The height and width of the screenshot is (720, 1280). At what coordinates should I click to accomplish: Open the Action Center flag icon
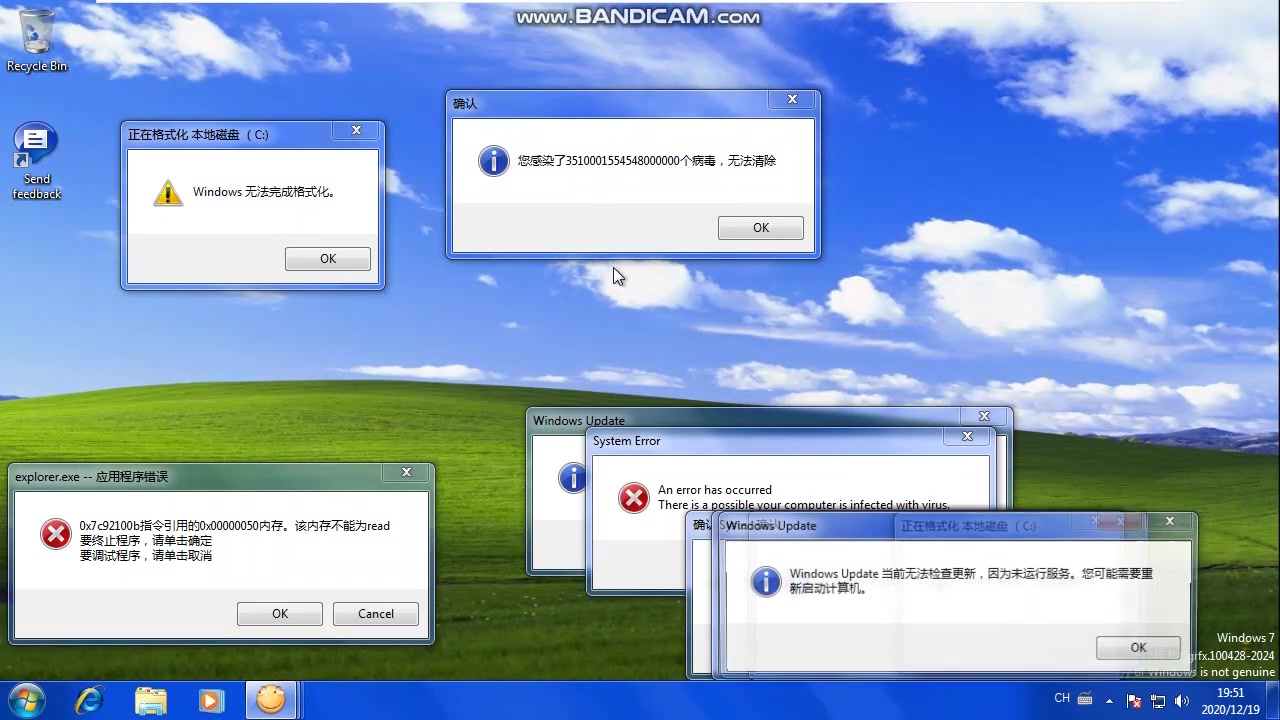(x=1134, y=701)
